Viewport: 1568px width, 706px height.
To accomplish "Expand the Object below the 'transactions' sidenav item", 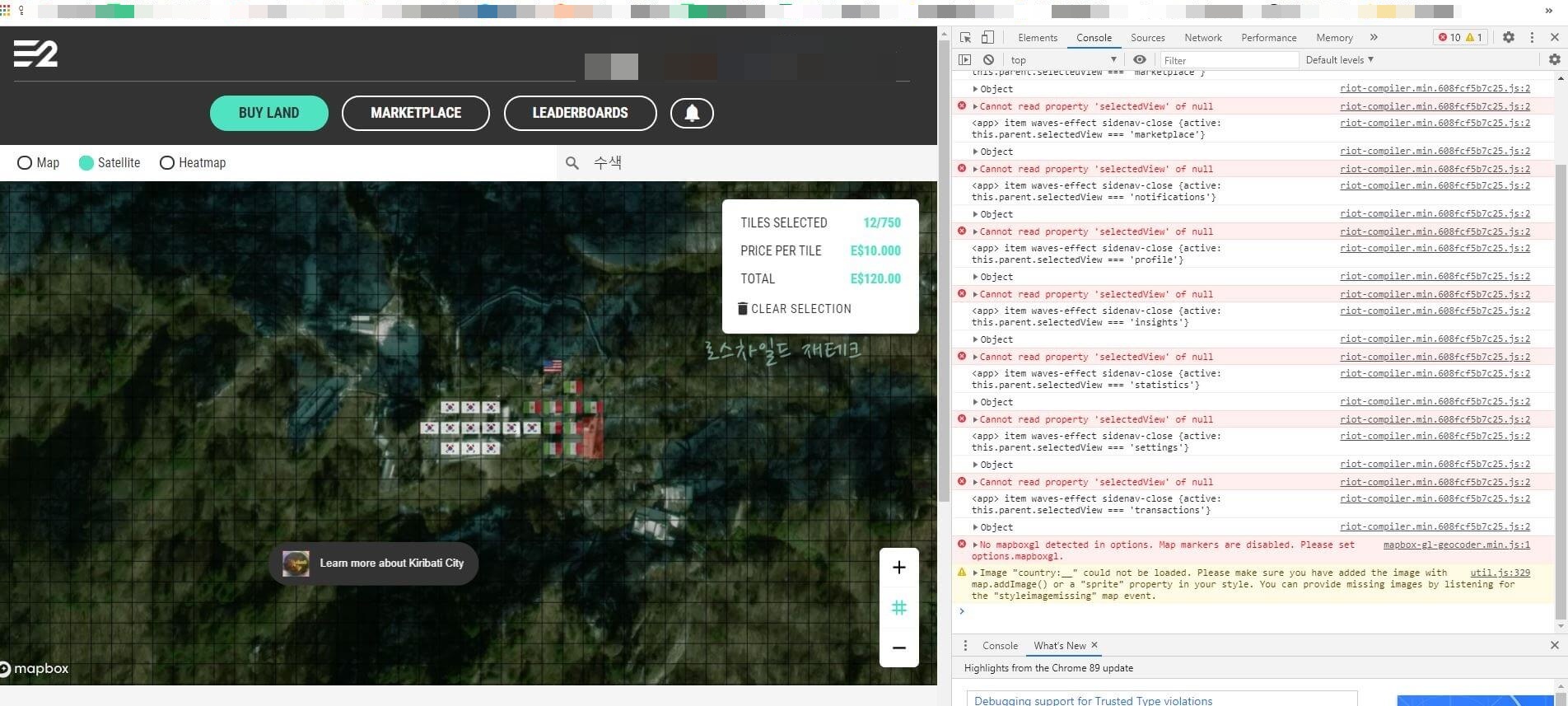I will (x=975, y=527).
